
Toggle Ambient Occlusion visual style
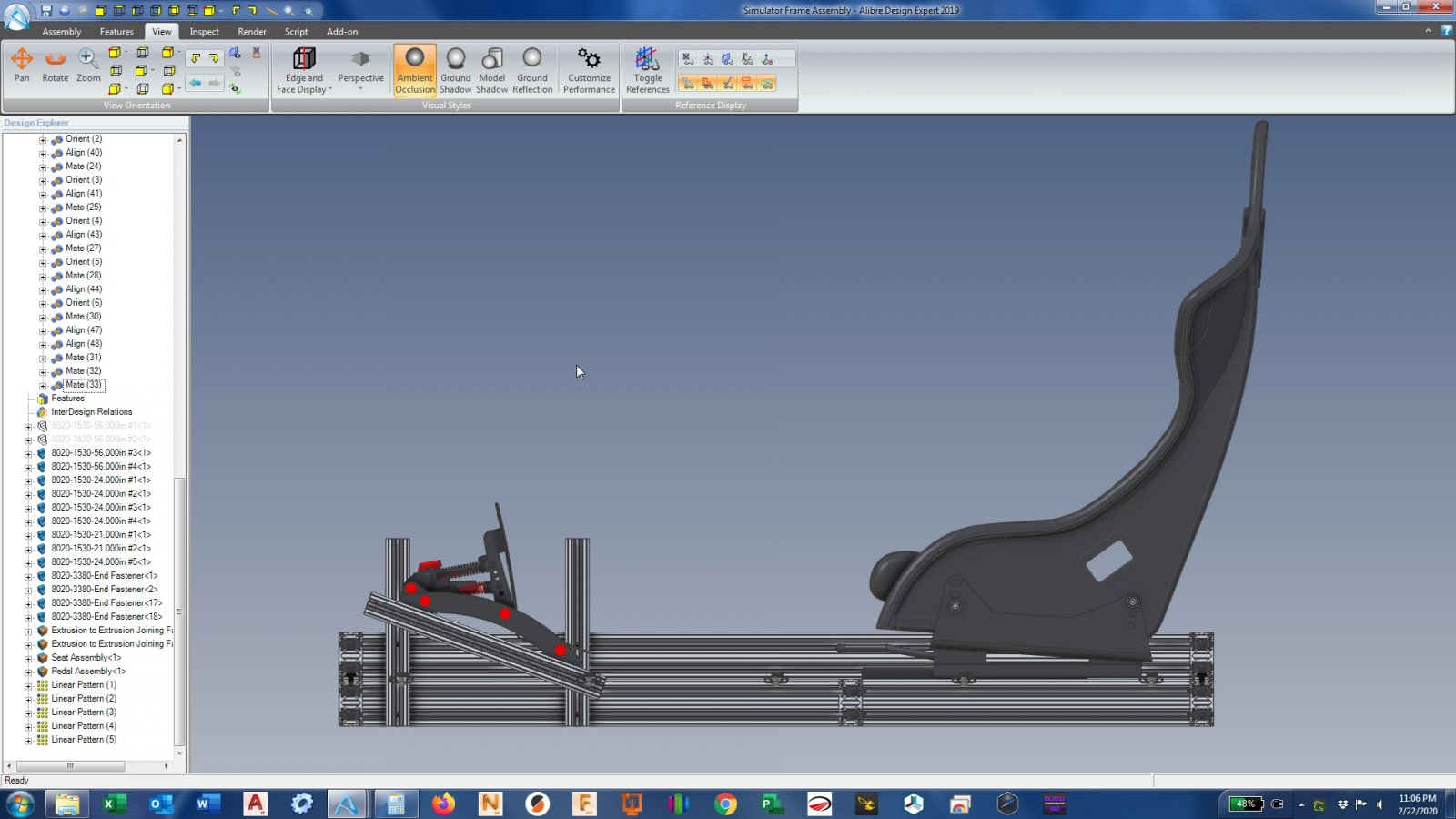point(415,71)
